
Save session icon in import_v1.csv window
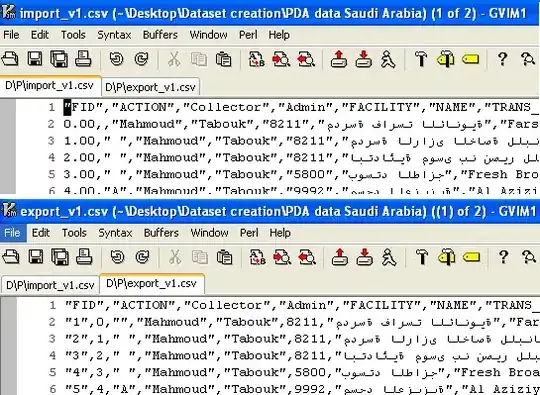(364, 59)
